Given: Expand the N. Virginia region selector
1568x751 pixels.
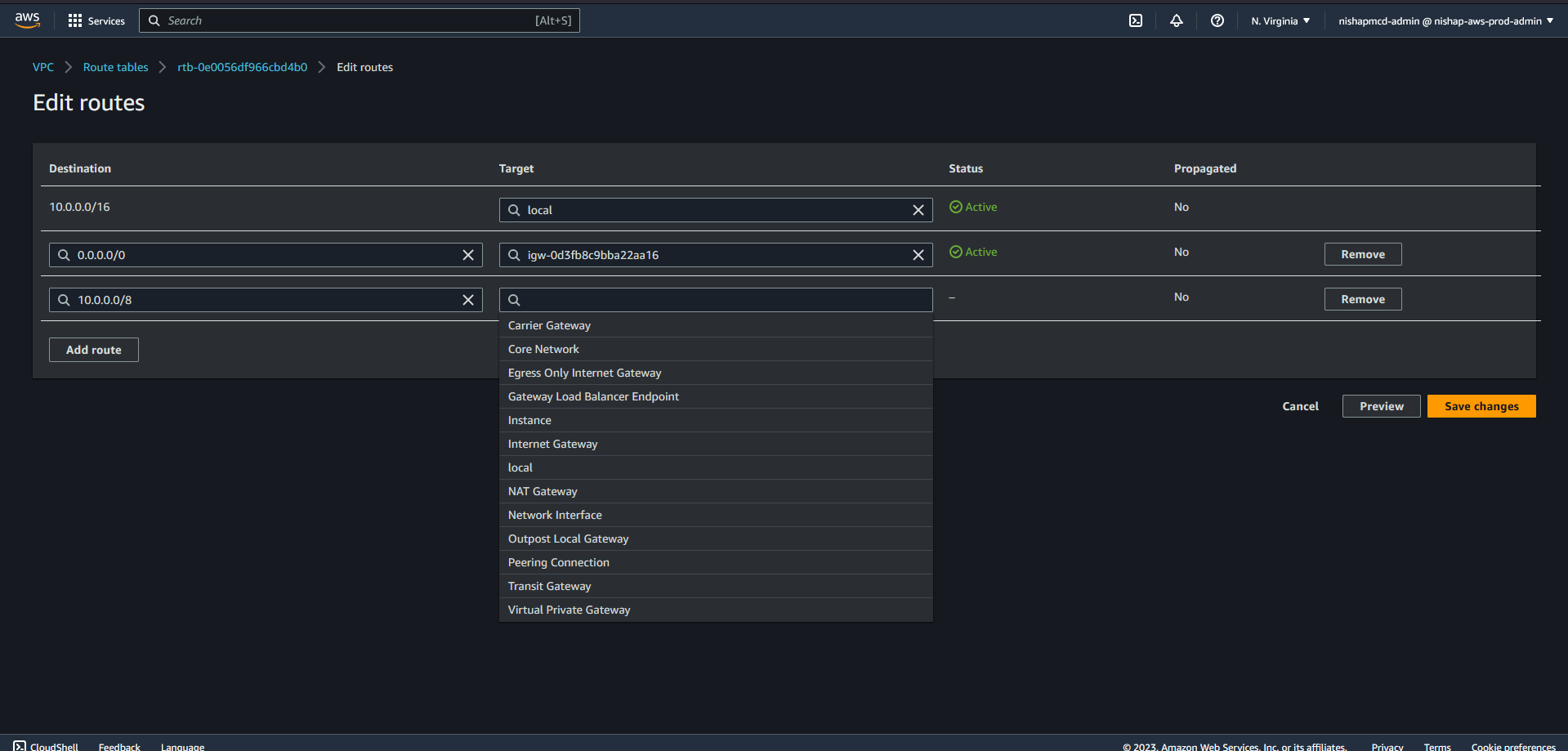Looking at the screenshot, I should point(1280,20).
